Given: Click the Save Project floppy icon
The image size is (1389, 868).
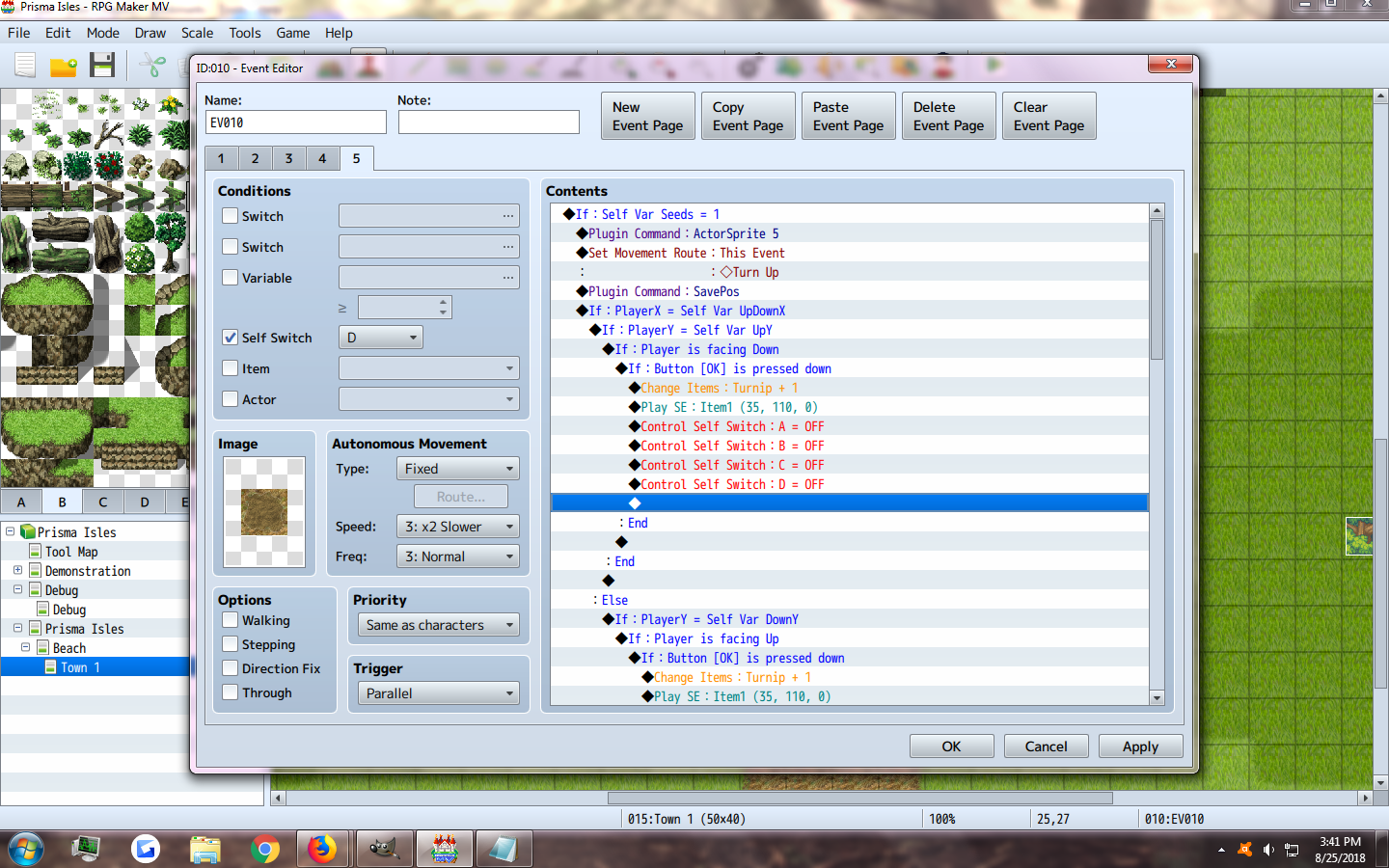Looking at the screenshot, I should pos(102,66).
